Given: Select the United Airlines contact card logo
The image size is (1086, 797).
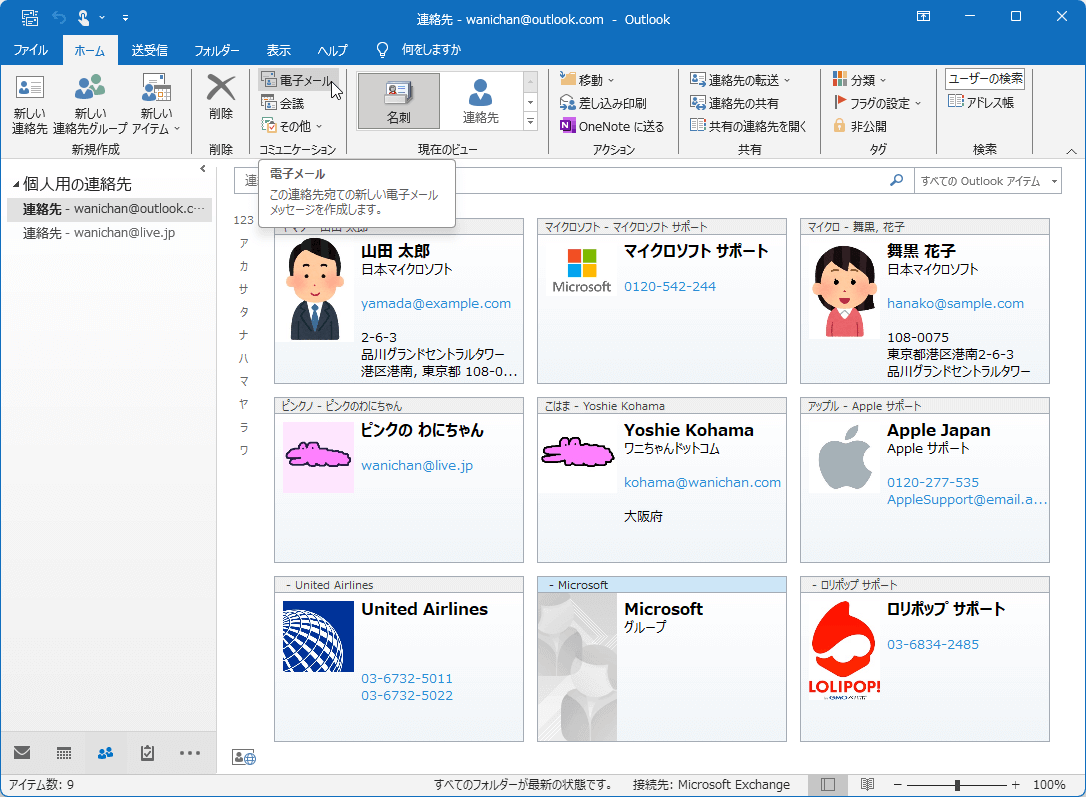Looking at the screenshot, I should (318, 636).
